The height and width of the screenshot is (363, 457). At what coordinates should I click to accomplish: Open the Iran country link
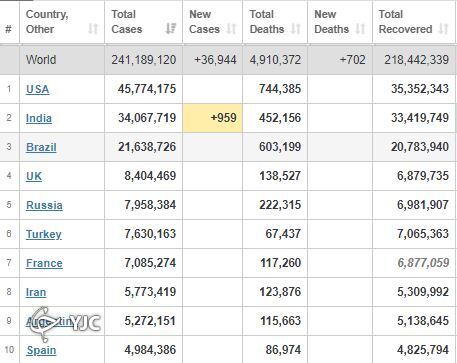(x=36, y=292)
